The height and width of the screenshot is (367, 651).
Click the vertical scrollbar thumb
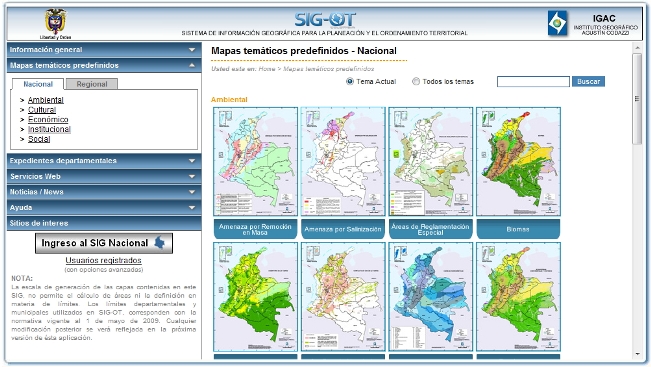pyautogui.click(x=637, y=99)
